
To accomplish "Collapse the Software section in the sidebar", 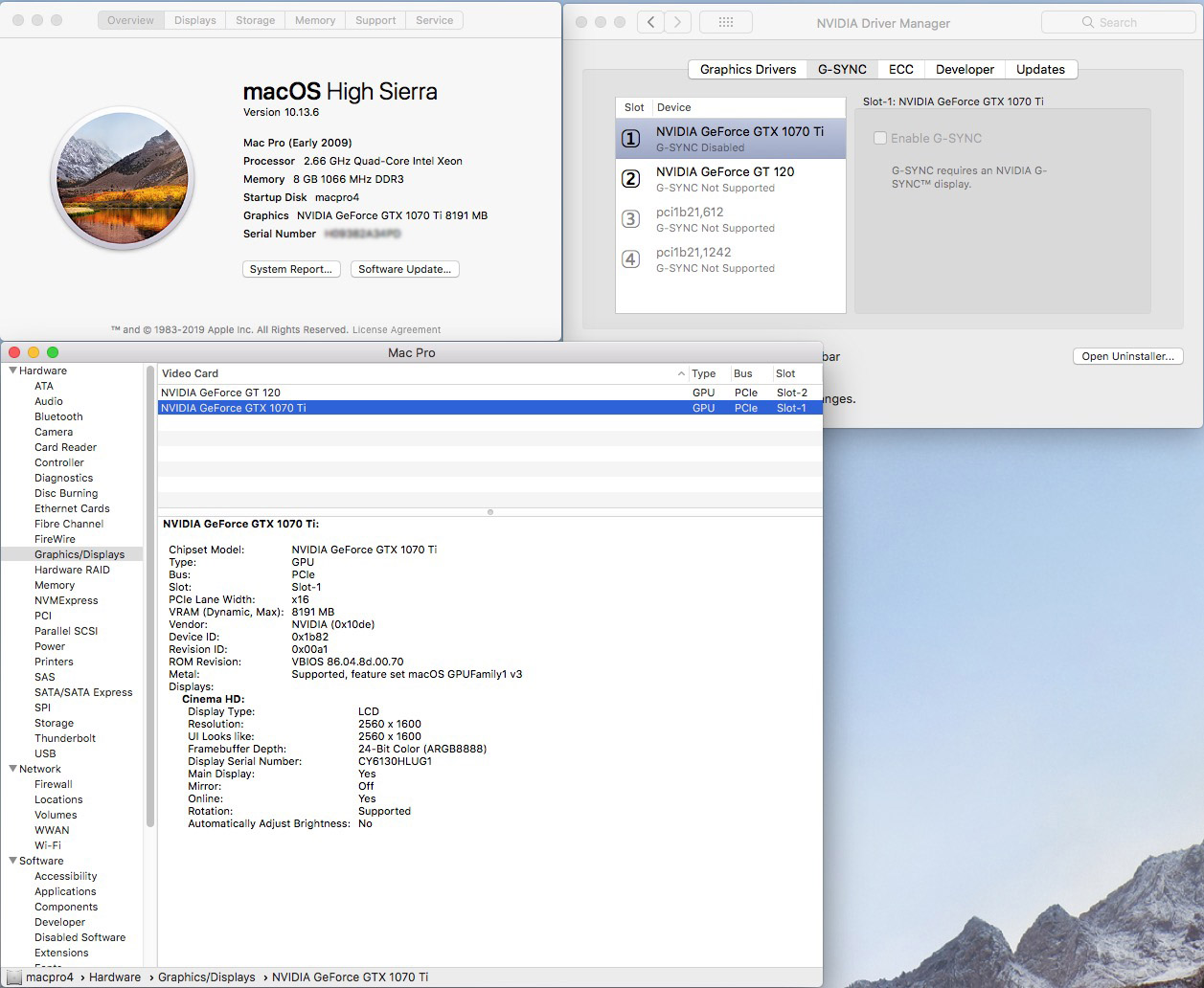I will [12, 861].
